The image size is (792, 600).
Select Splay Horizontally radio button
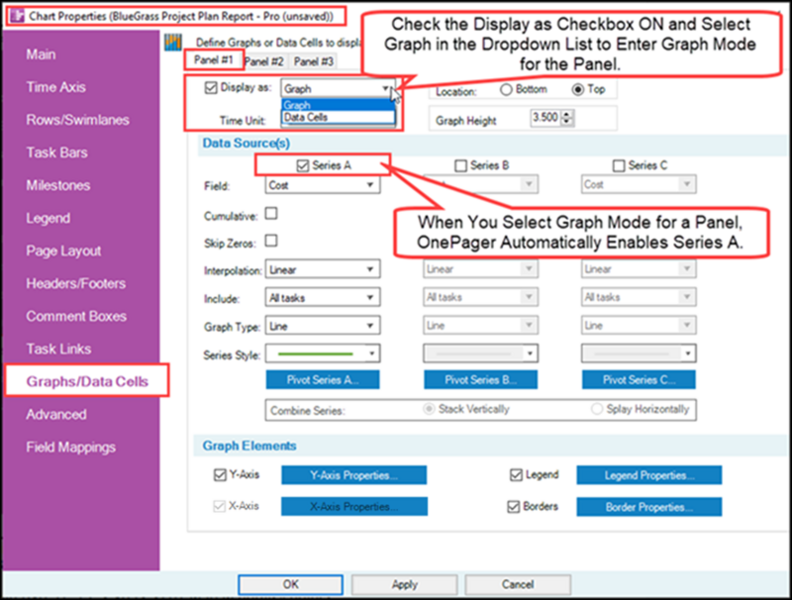[x=597, y=409]
